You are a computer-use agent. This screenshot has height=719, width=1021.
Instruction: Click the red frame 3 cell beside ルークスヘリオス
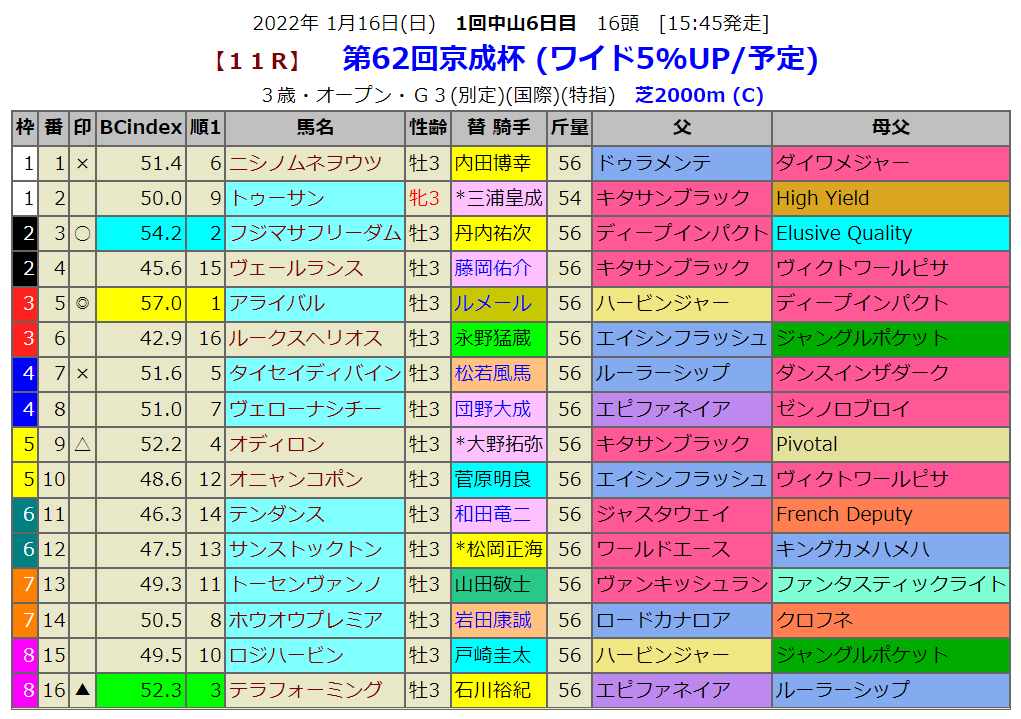[x=26, y=339]
